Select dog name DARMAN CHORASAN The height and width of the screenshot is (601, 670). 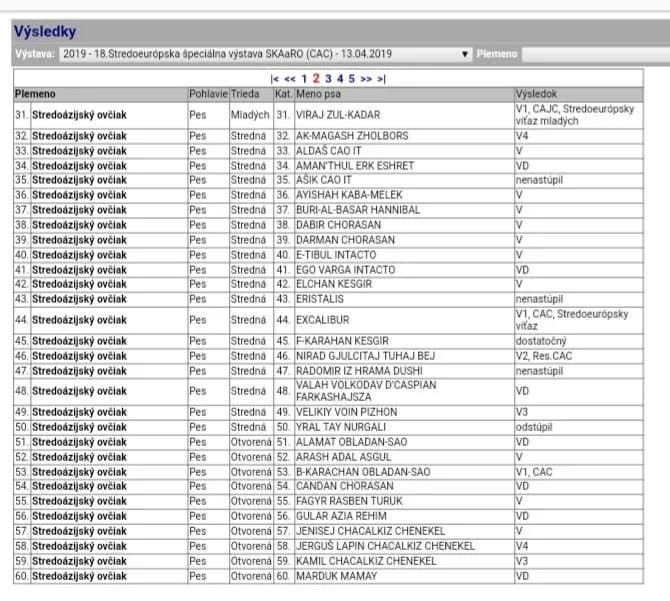pyautogui.click(x=345, y=240)
